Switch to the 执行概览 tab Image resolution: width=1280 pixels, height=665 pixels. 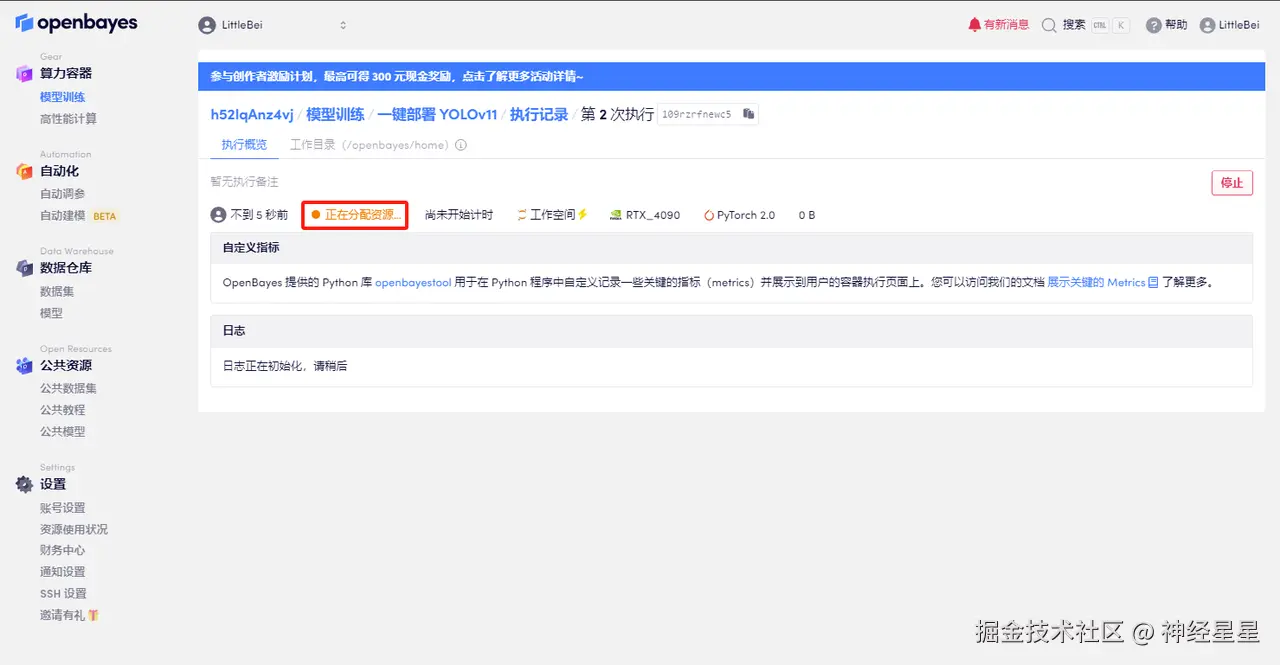(x=242, y=144)
